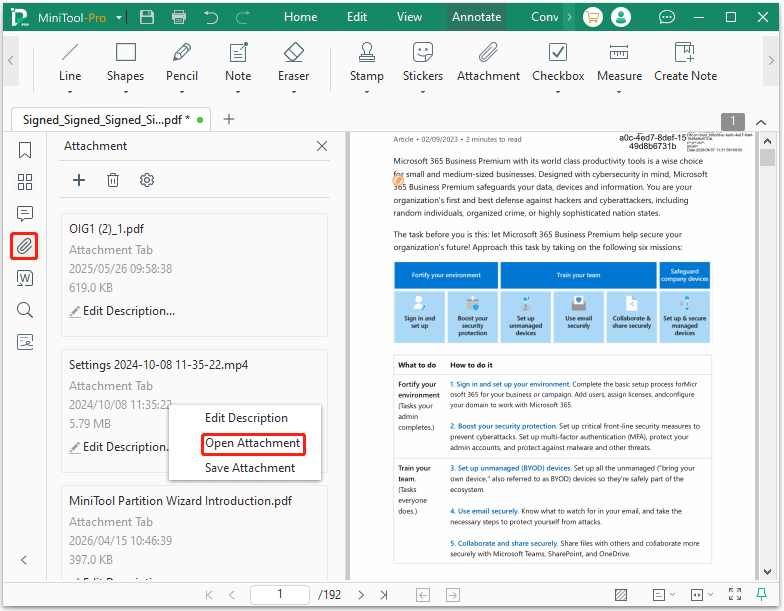Expand the Shapes dropdown arrow
The width and height of the screenshot is (784, 611).
(126, 92)
